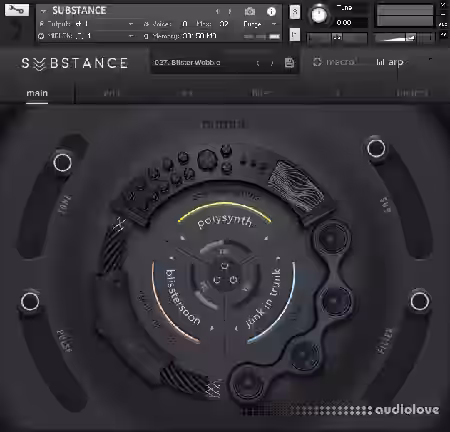Switch to the eq tab
This screenshot has width=450, height=432.
point(186,93)
